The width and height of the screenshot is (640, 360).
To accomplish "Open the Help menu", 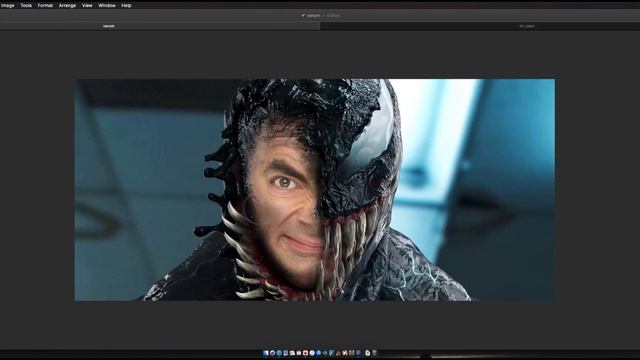I will point(126,5).
